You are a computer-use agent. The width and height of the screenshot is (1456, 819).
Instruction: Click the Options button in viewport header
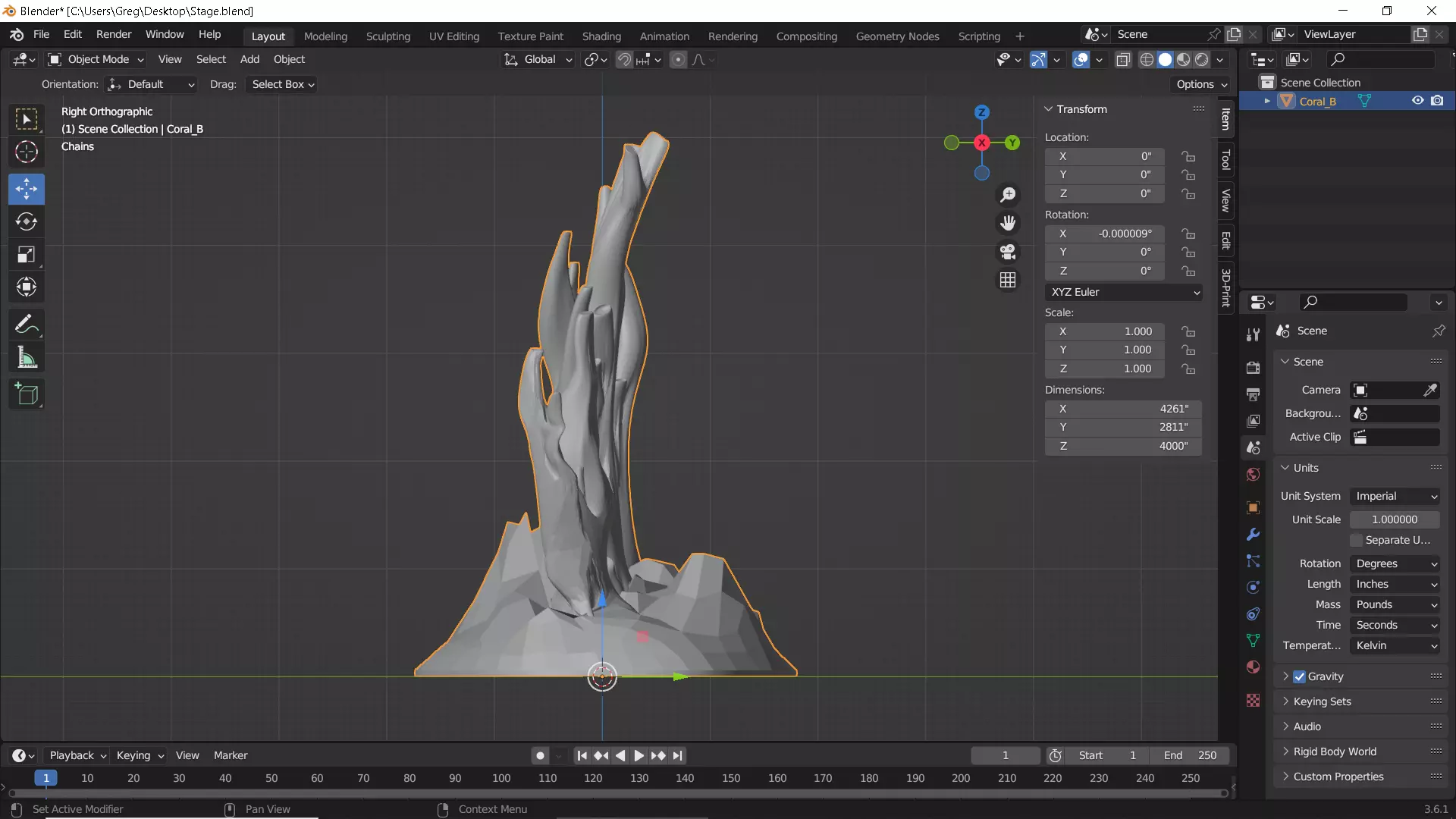tap(1201, 84)
